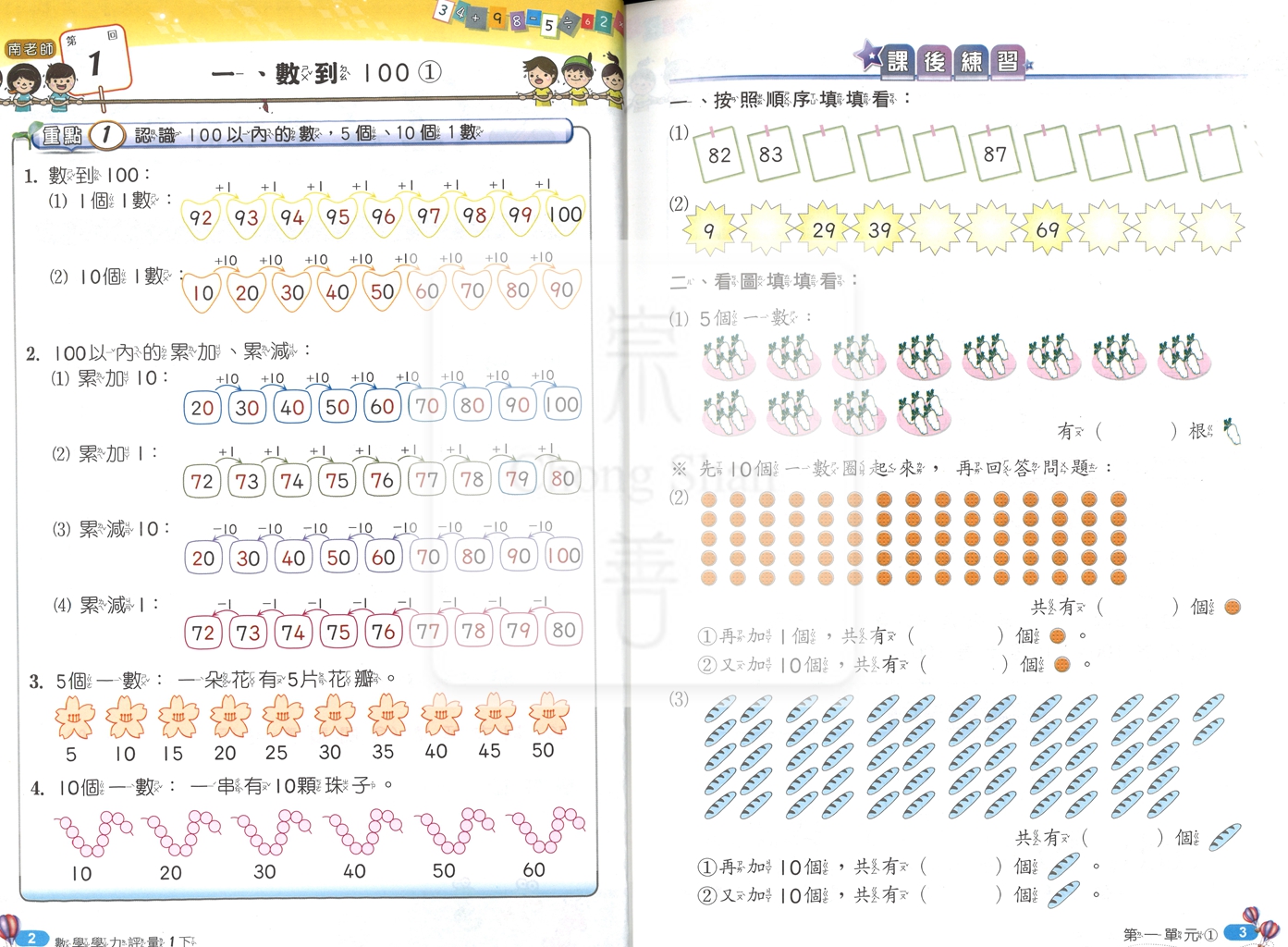Screen dimensions: 1288x947
Task: Click the 南老師 label at top left
Action: point(31,49)
